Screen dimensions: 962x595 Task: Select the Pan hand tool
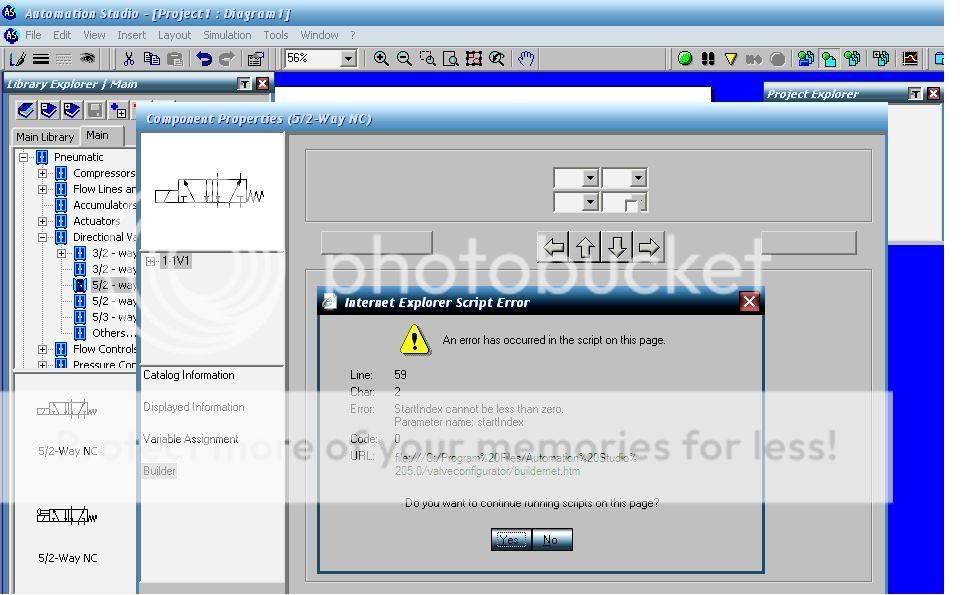click(x=526, y=59)
